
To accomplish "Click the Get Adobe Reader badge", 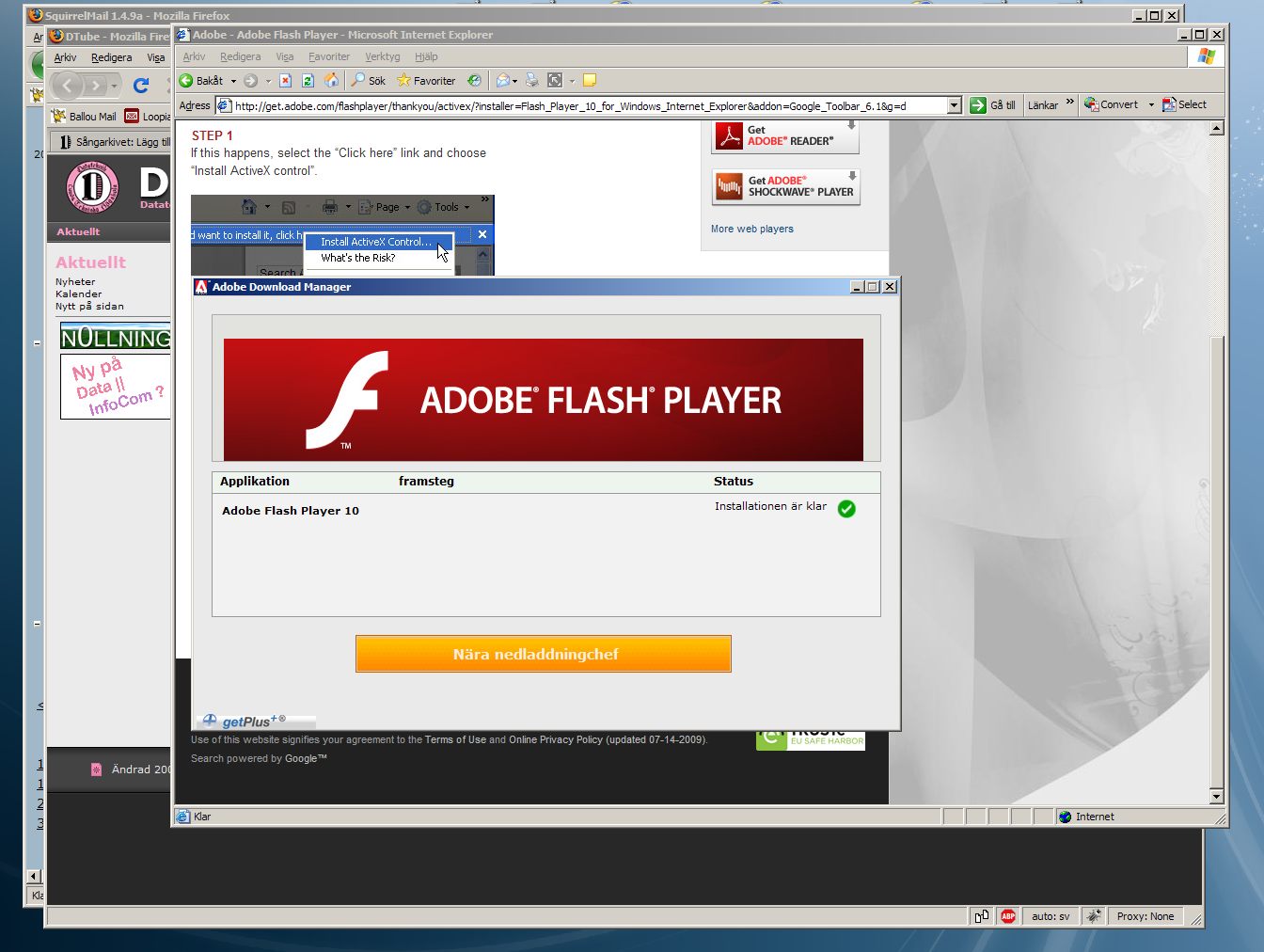I will 785,136.
